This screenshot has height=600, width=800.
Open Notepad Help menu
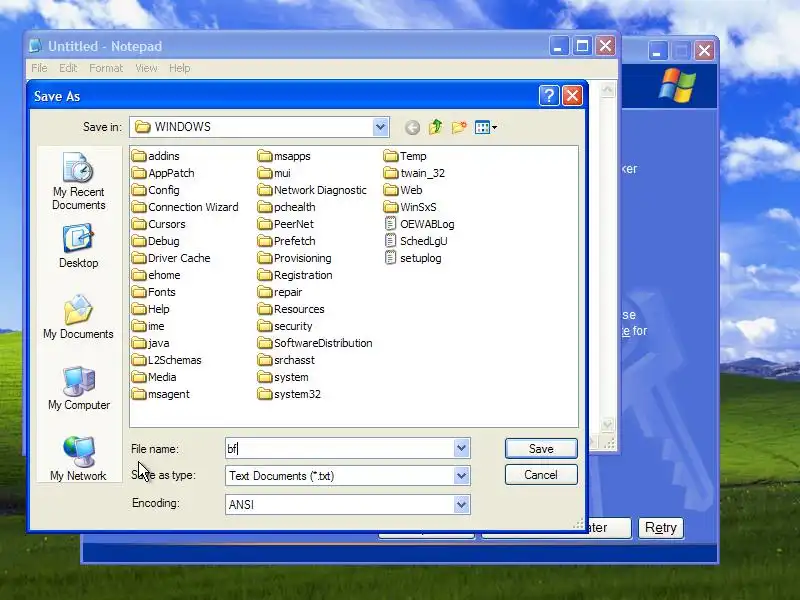click(x=180, y=68)
